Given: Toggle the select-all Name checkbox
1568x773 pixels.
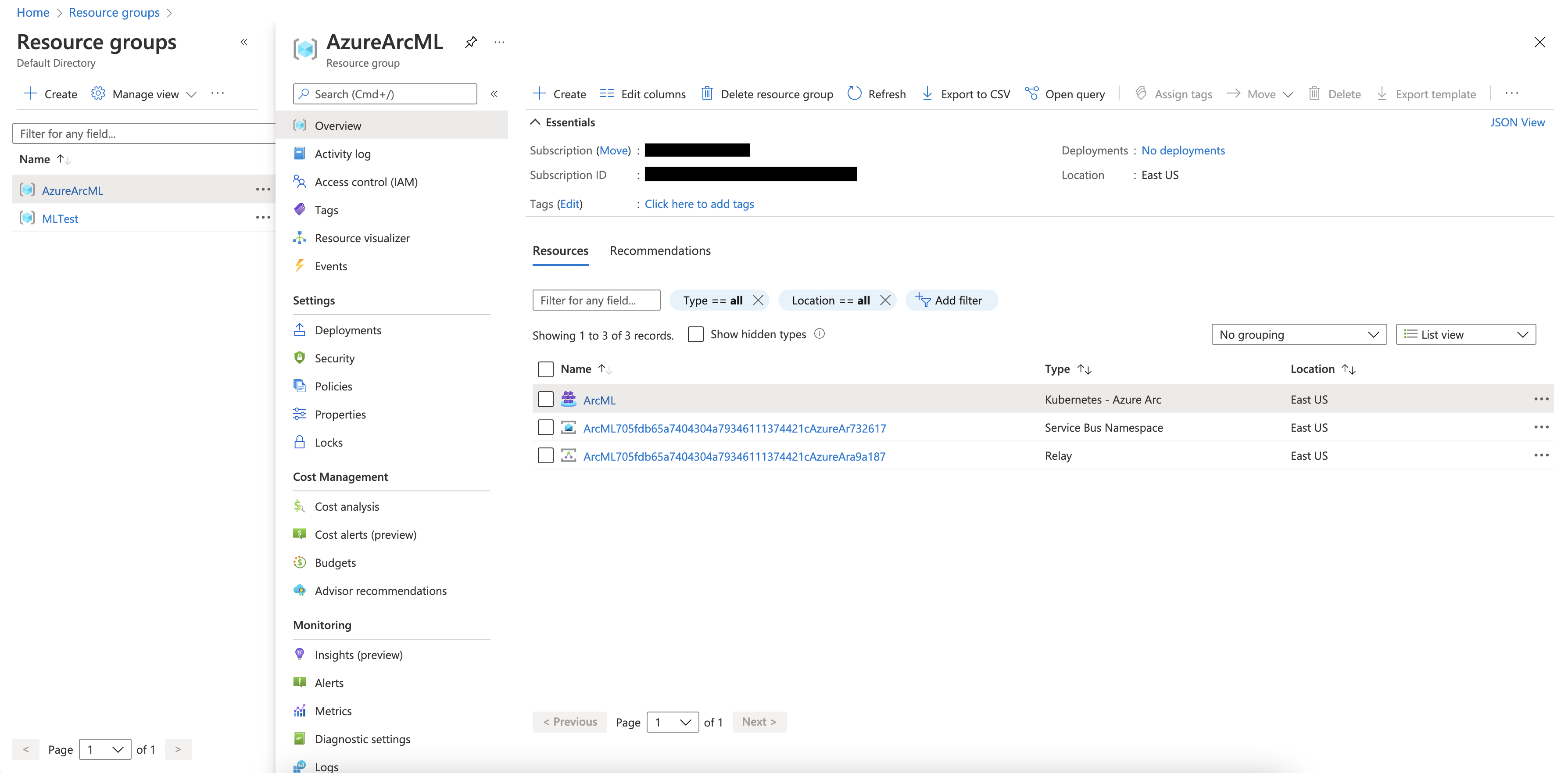Looking at the screenshot, I should click(x=545, y=369).
